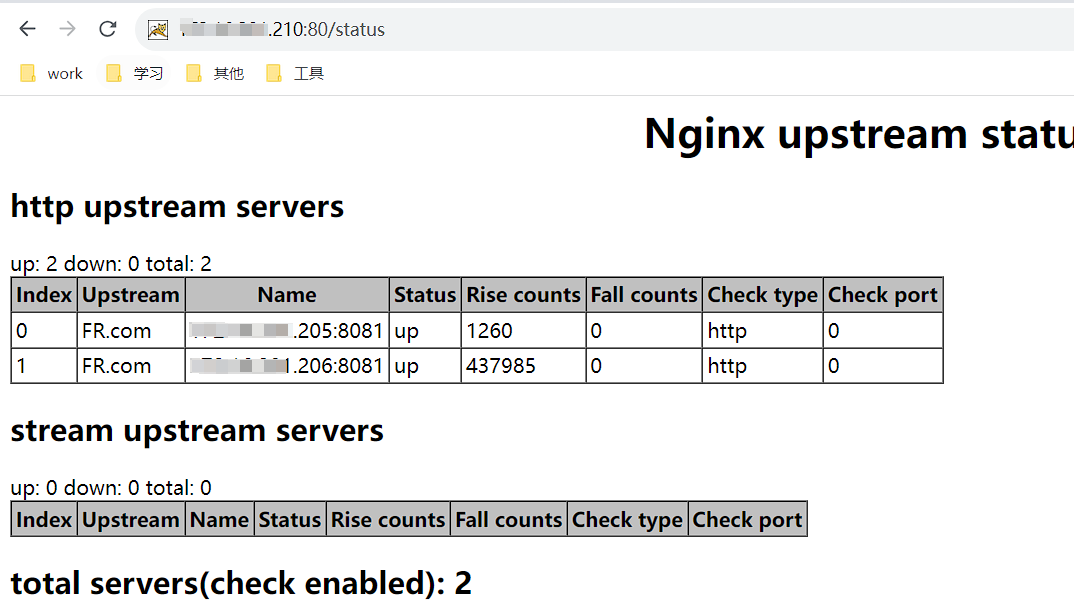
Task: Click the http upstream servers heading
Action: pos(177,206)
